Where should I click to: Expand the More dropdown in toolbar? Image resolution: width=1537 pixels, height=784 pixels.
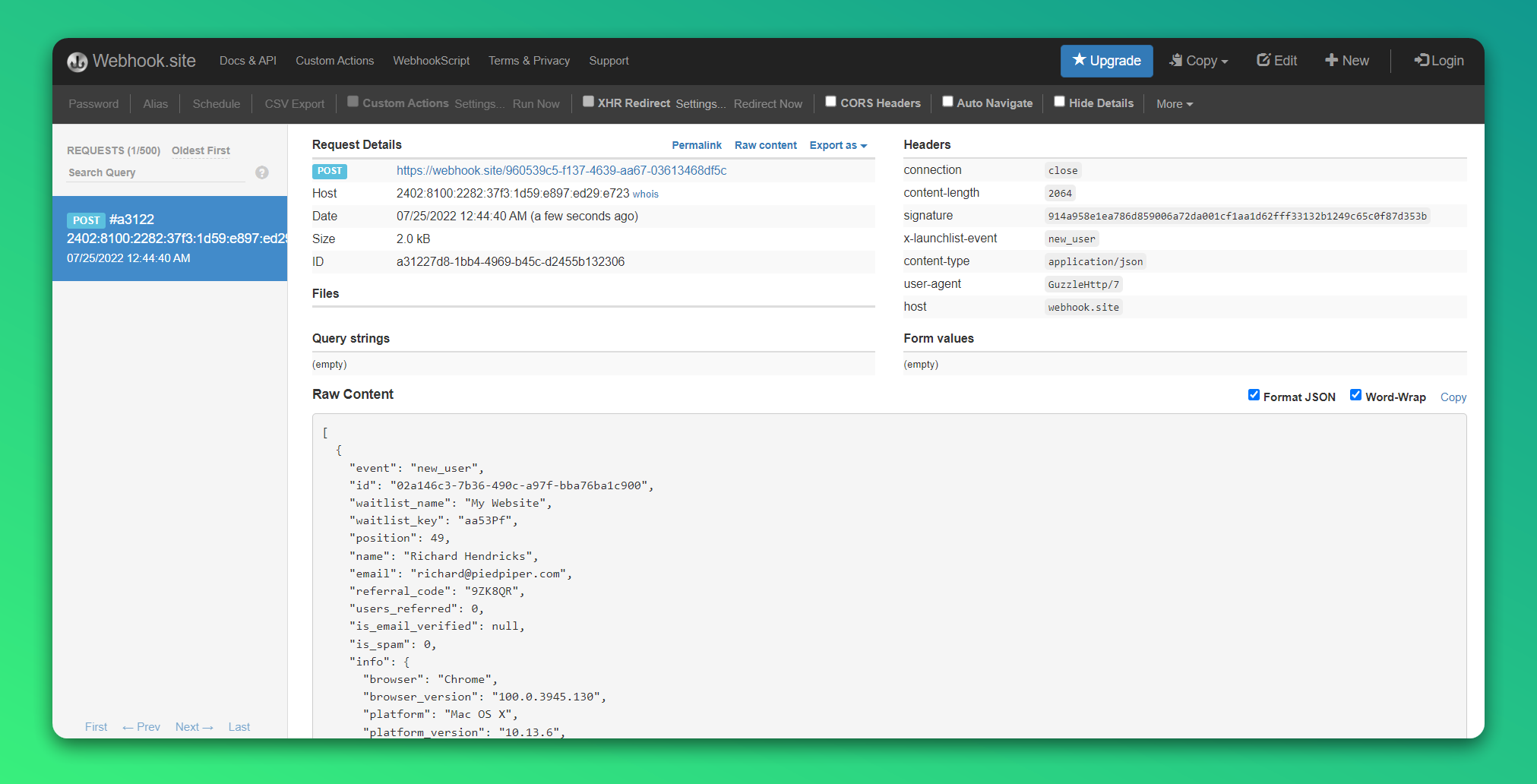click(1175, 104)
